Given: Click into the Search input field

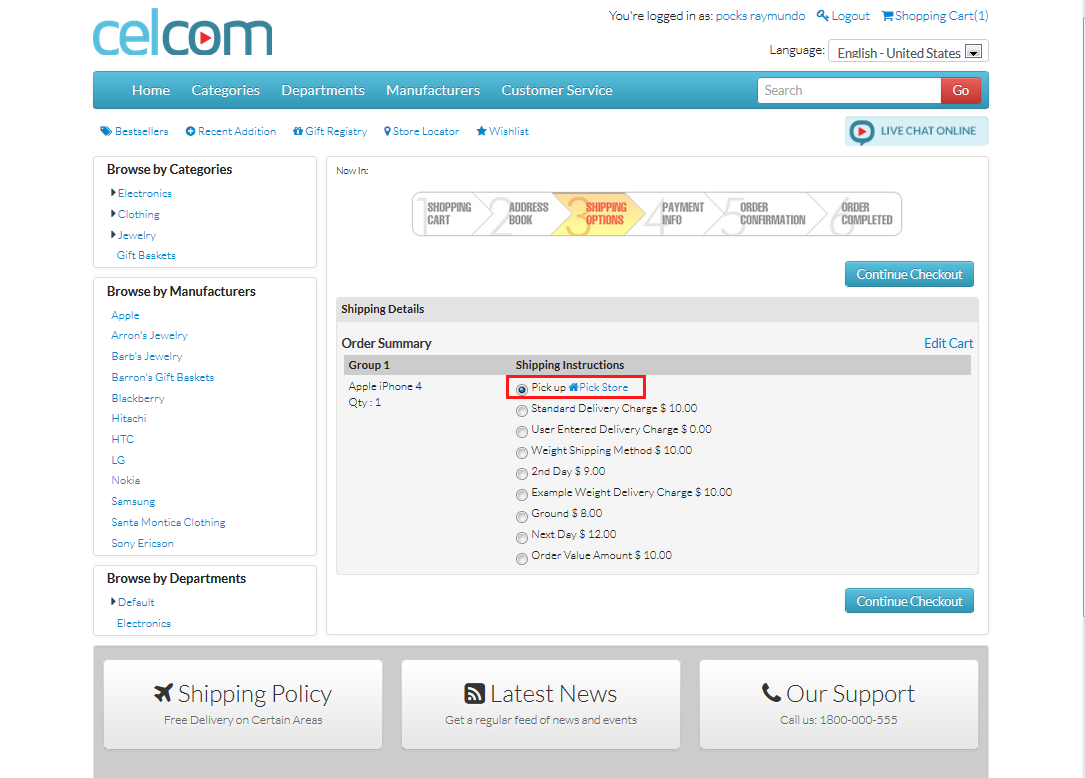Looking at the screenshot, I should tap(848, 90).
